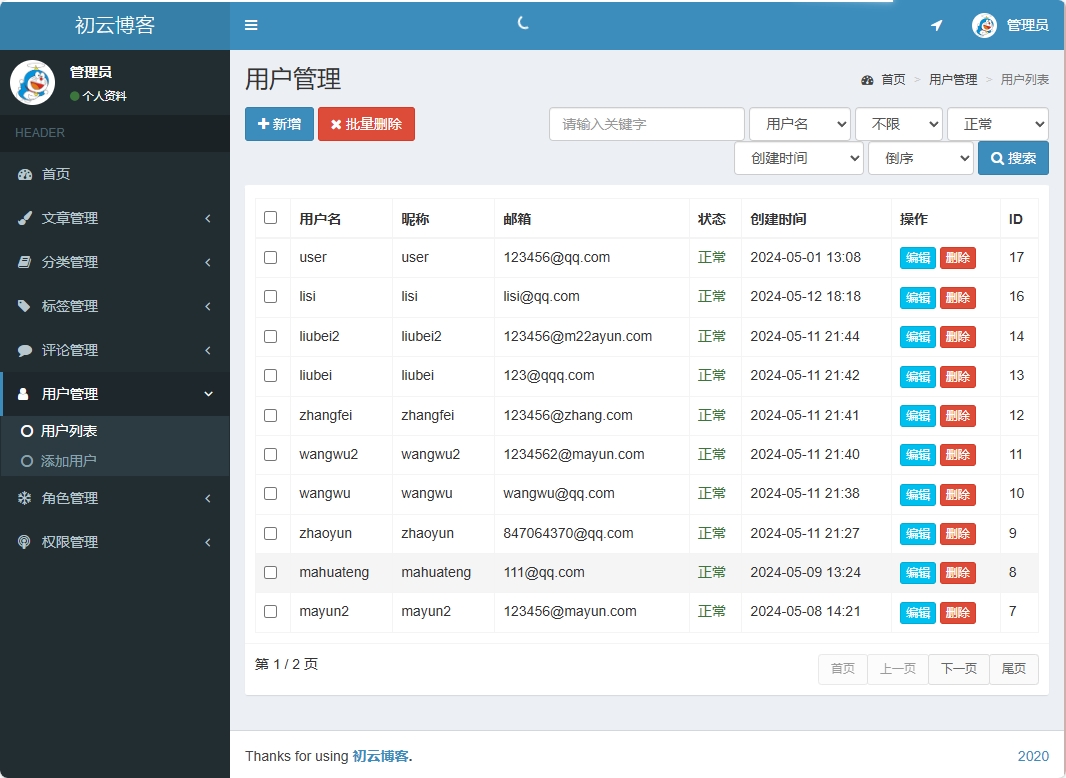The width and height of the screenshot is (1066, 778).
Task: Toggle dark mode with the moon icon
Action: point(523,25)
